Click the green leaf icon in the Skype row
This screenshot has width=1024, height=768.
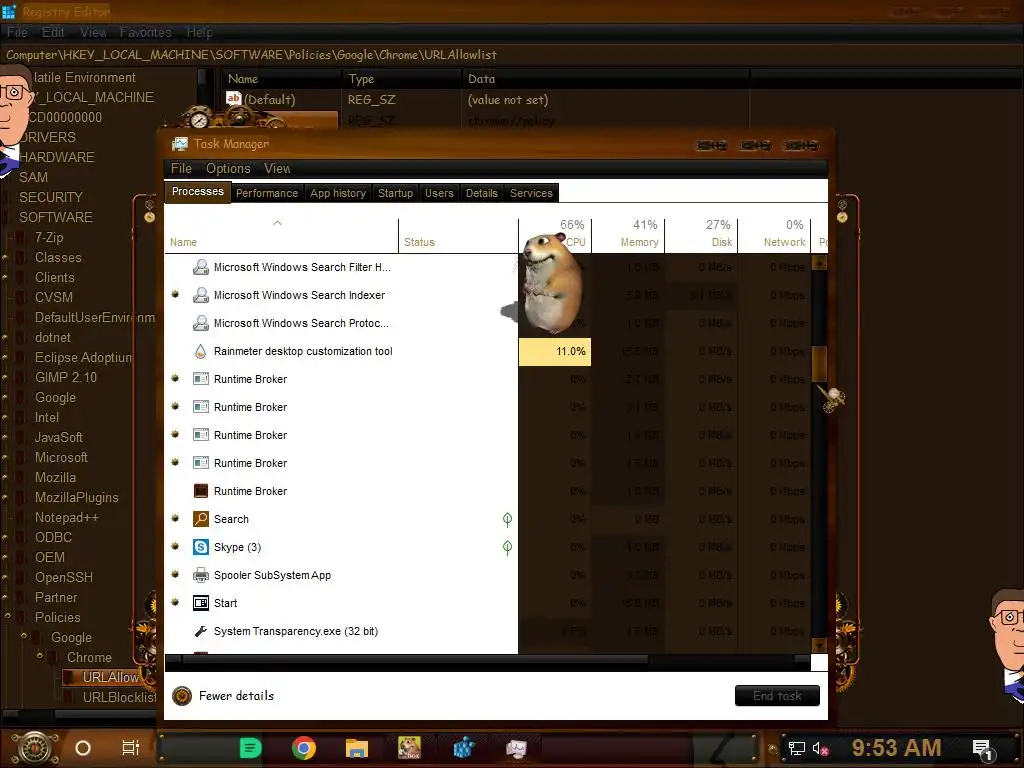[x=507, y=548]
